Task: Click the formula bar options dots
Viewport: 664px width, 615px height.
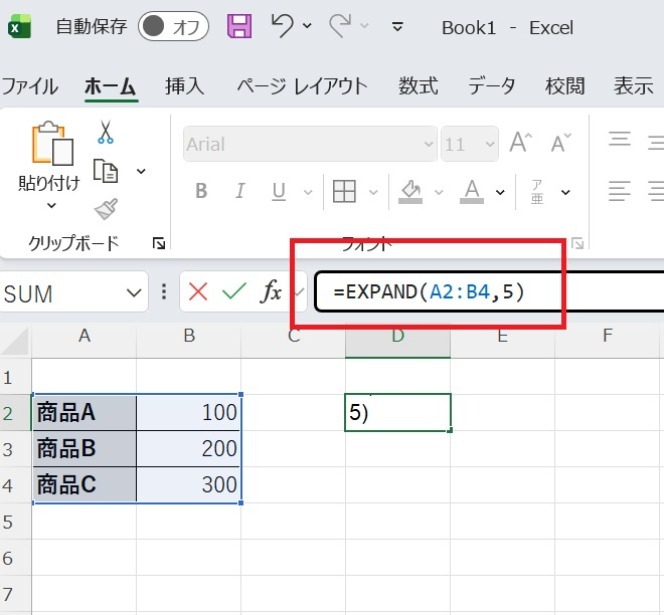Action: [x=164, y=292]
